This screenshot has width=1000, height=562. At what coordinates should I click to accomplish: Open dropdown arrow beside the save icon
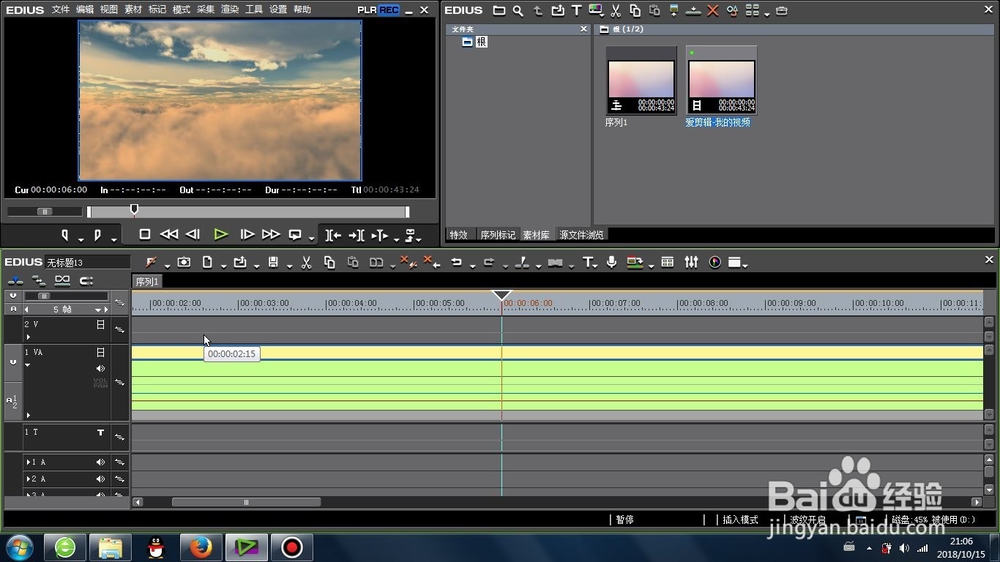[x=289, y=265]
